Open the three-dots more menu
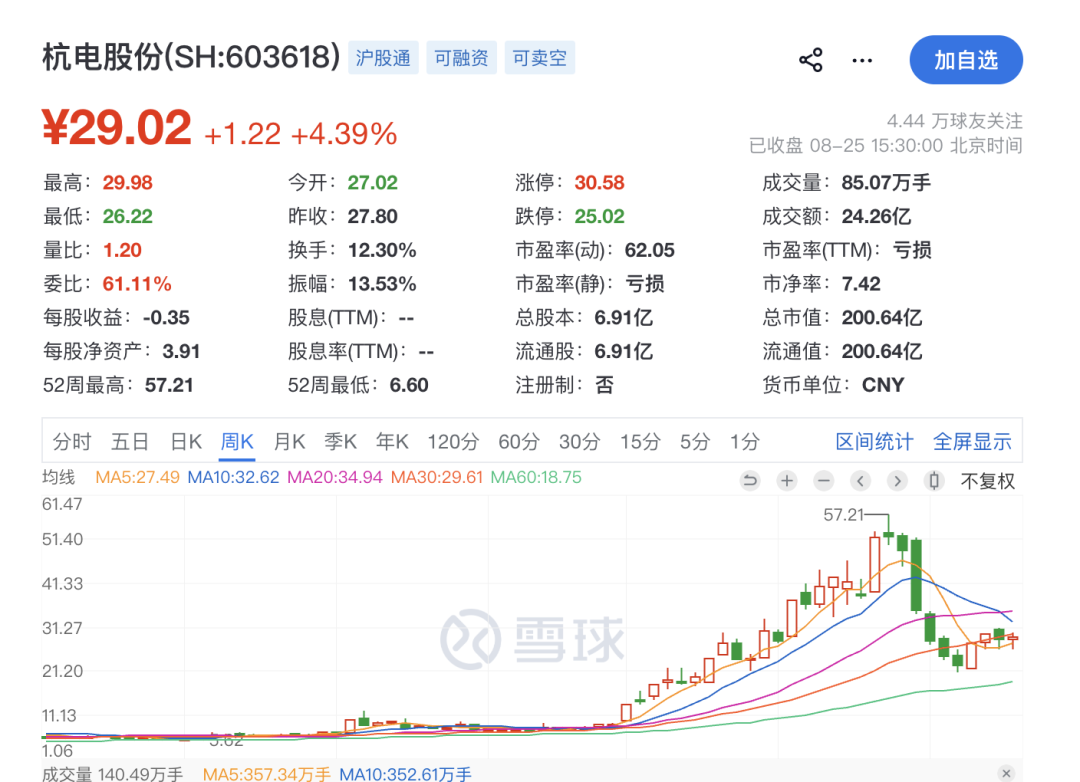Image resolution: width=1080 pixels, height=782 pixels. point(862,61)
